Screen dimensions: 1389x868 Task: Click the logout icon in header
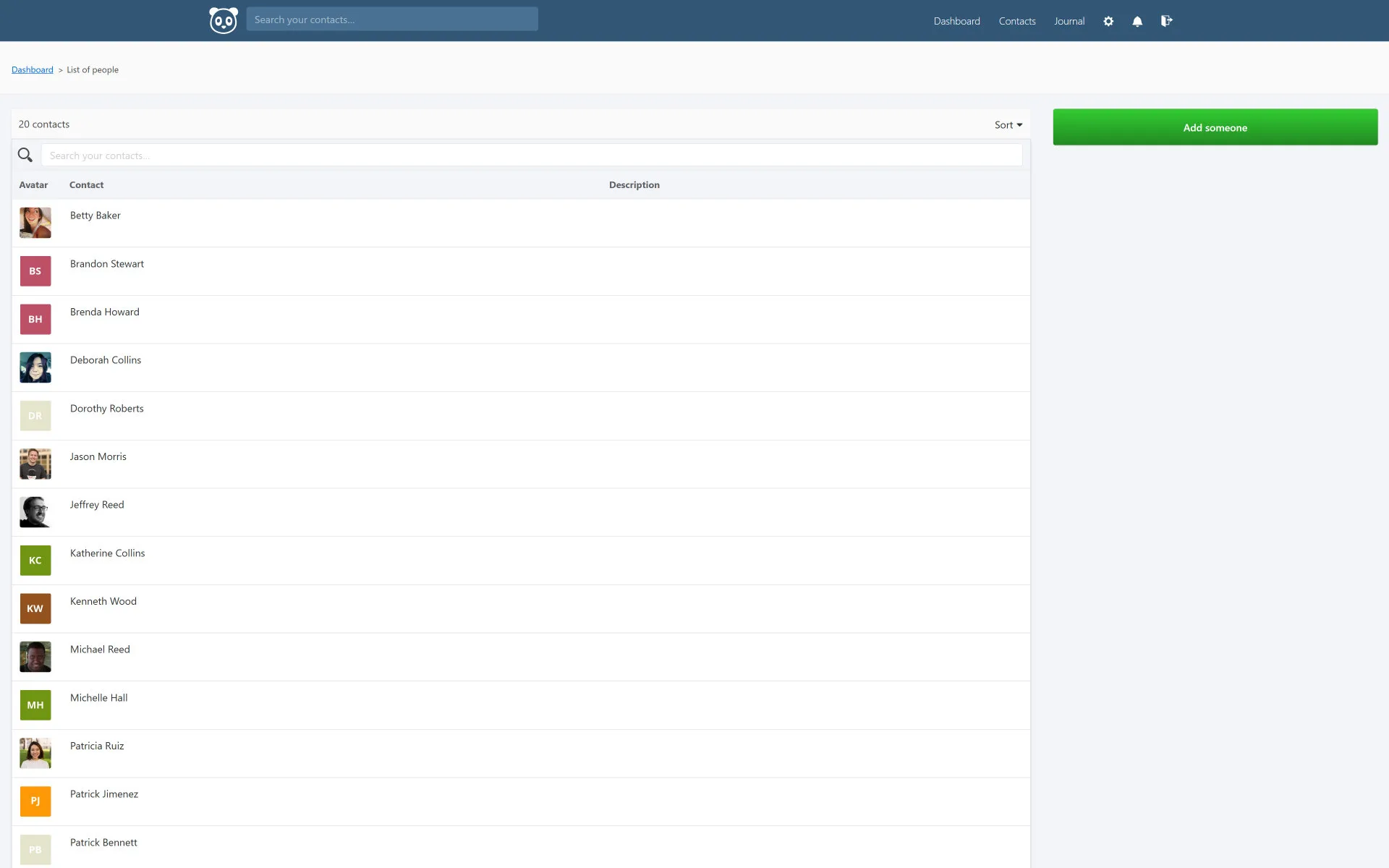[x=1166, y=21]
